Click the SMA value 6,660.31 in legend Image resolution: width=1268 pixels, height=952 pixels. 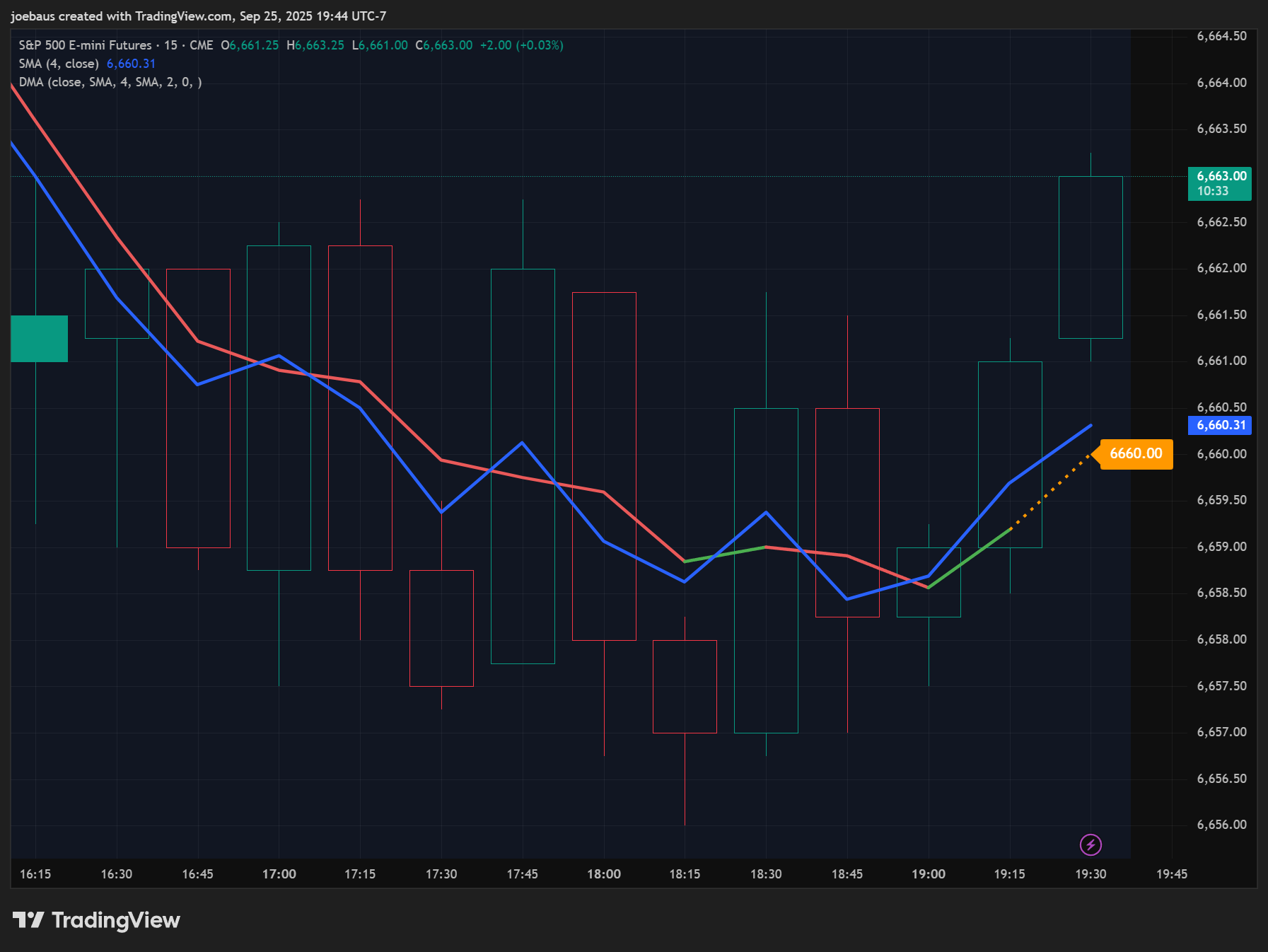131,64
